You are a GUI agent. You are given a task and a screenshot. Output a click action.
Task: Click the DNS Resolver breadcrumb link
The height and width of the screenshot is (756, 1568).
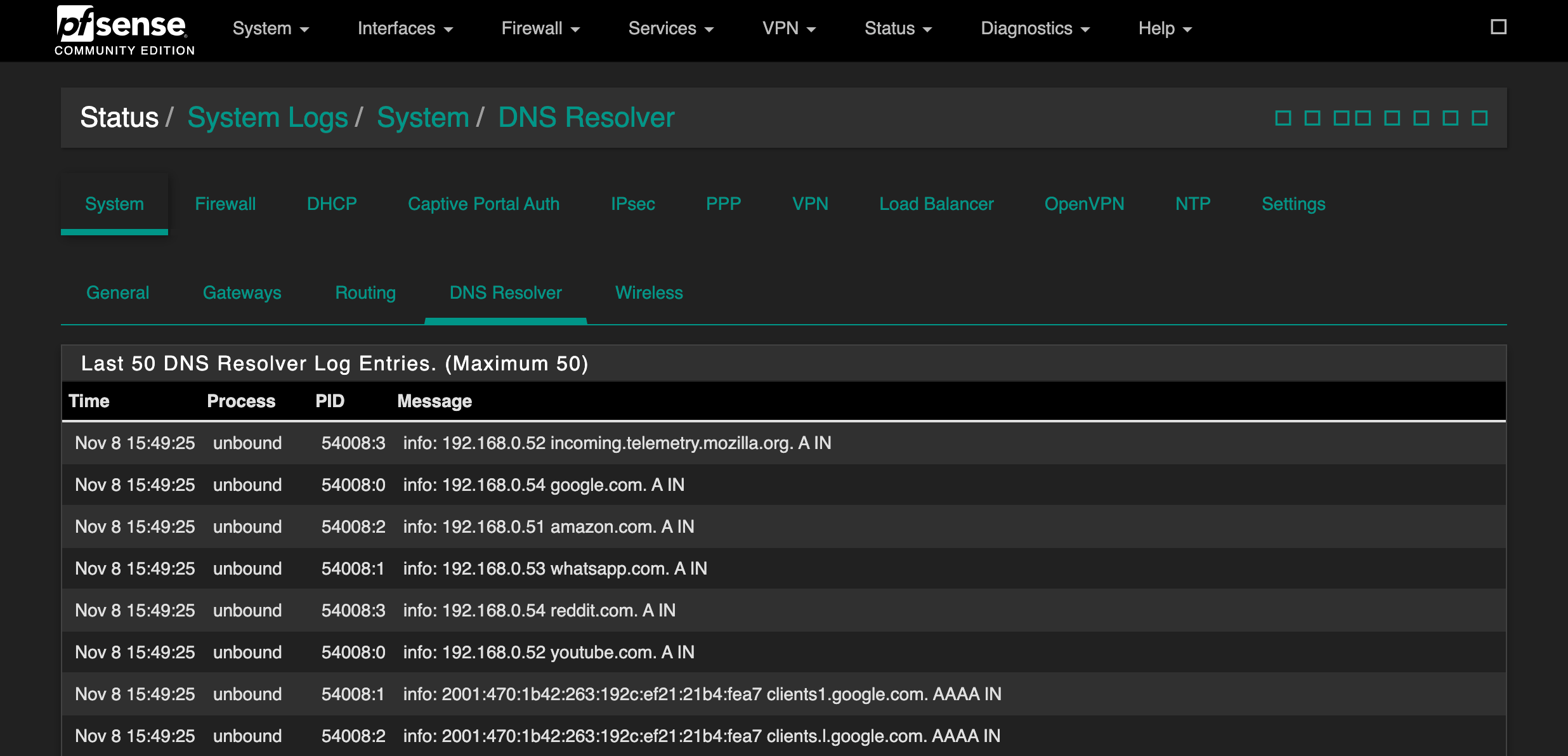tap(586, 117)
